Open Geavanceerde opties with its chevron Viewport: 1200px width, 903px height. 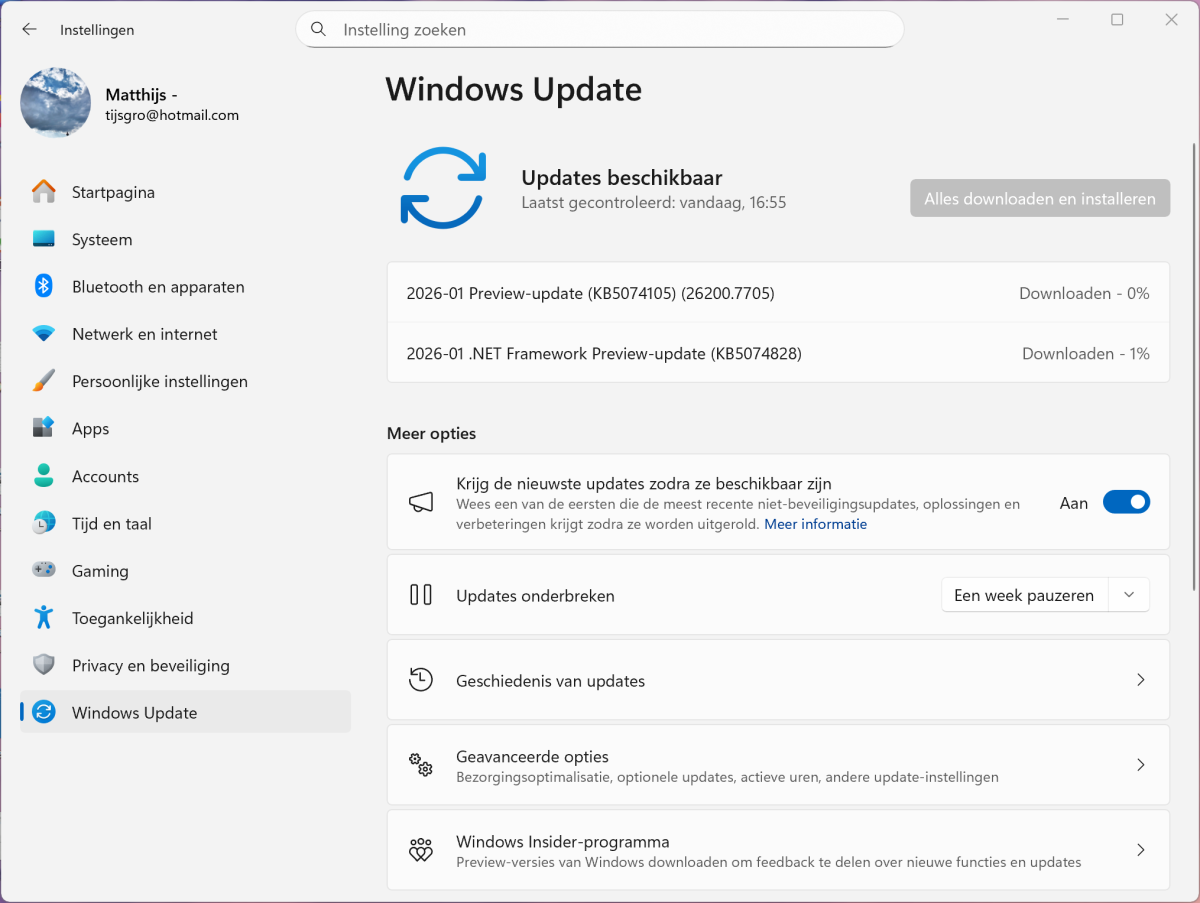click(1140, 765)
